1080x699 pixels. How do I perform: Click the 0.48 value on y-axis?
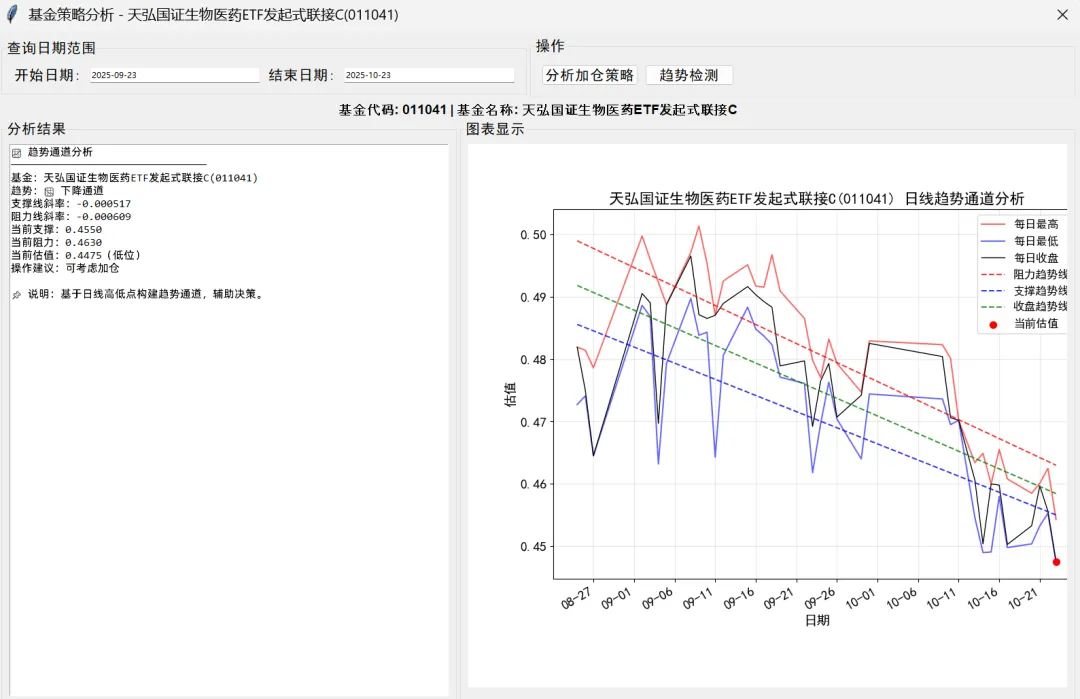coord(533,359)
